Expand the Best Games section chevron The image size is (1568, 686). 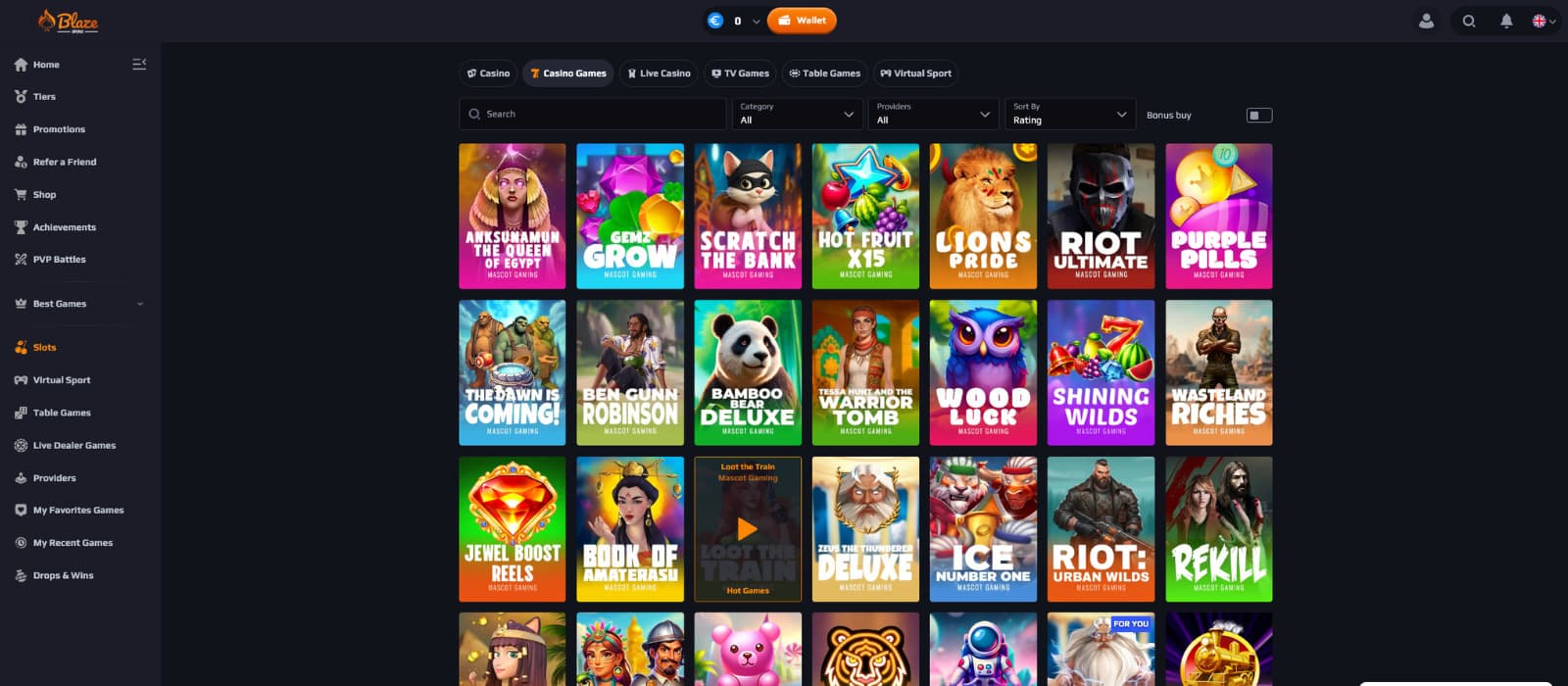(140, 304)
